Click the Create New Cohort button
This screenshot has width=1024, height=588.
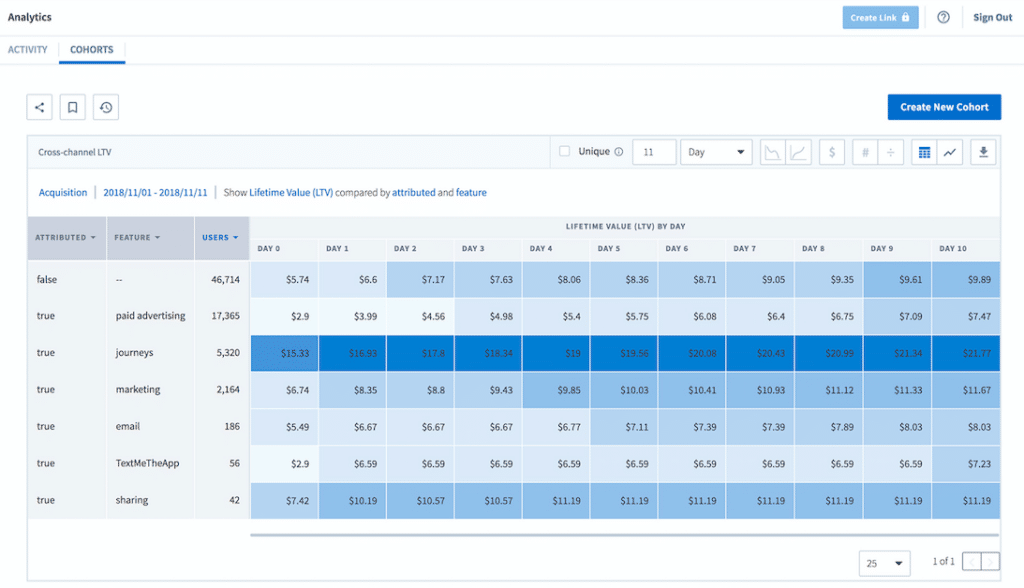[x=944, y=107]
